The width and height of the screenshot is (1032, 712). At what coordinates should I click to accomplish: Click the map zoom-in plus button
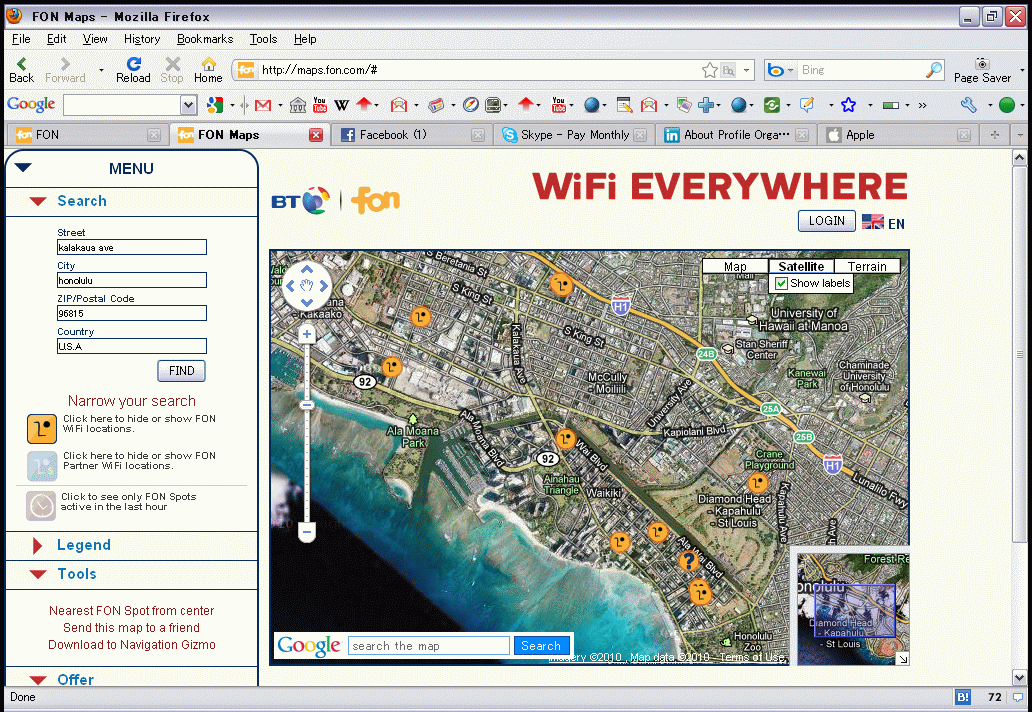[x=307, y=335]
